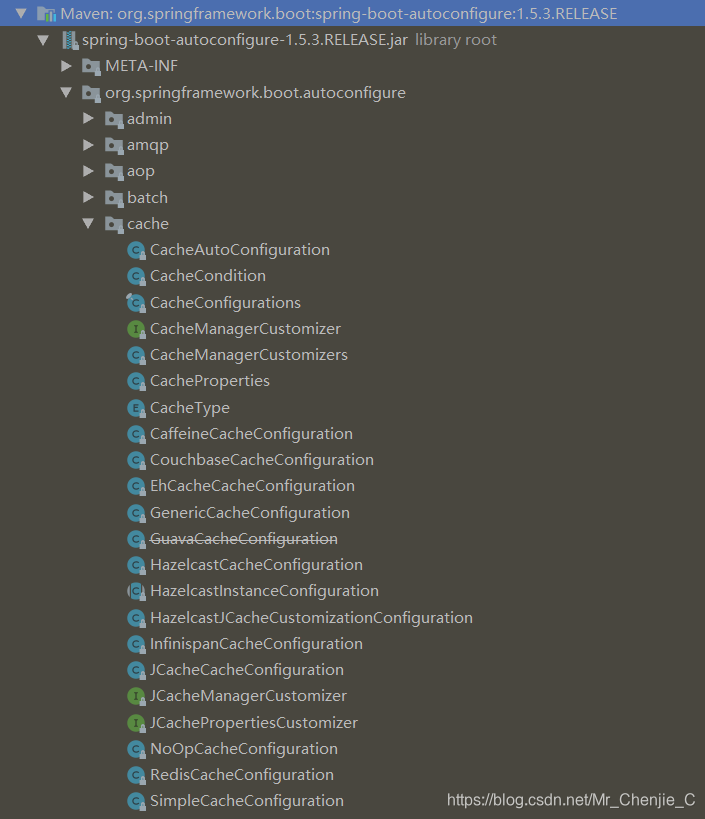Expand the amqp package arrow
Image resolution: width=705 pixels, height=819 pixels.
(88, 145)
